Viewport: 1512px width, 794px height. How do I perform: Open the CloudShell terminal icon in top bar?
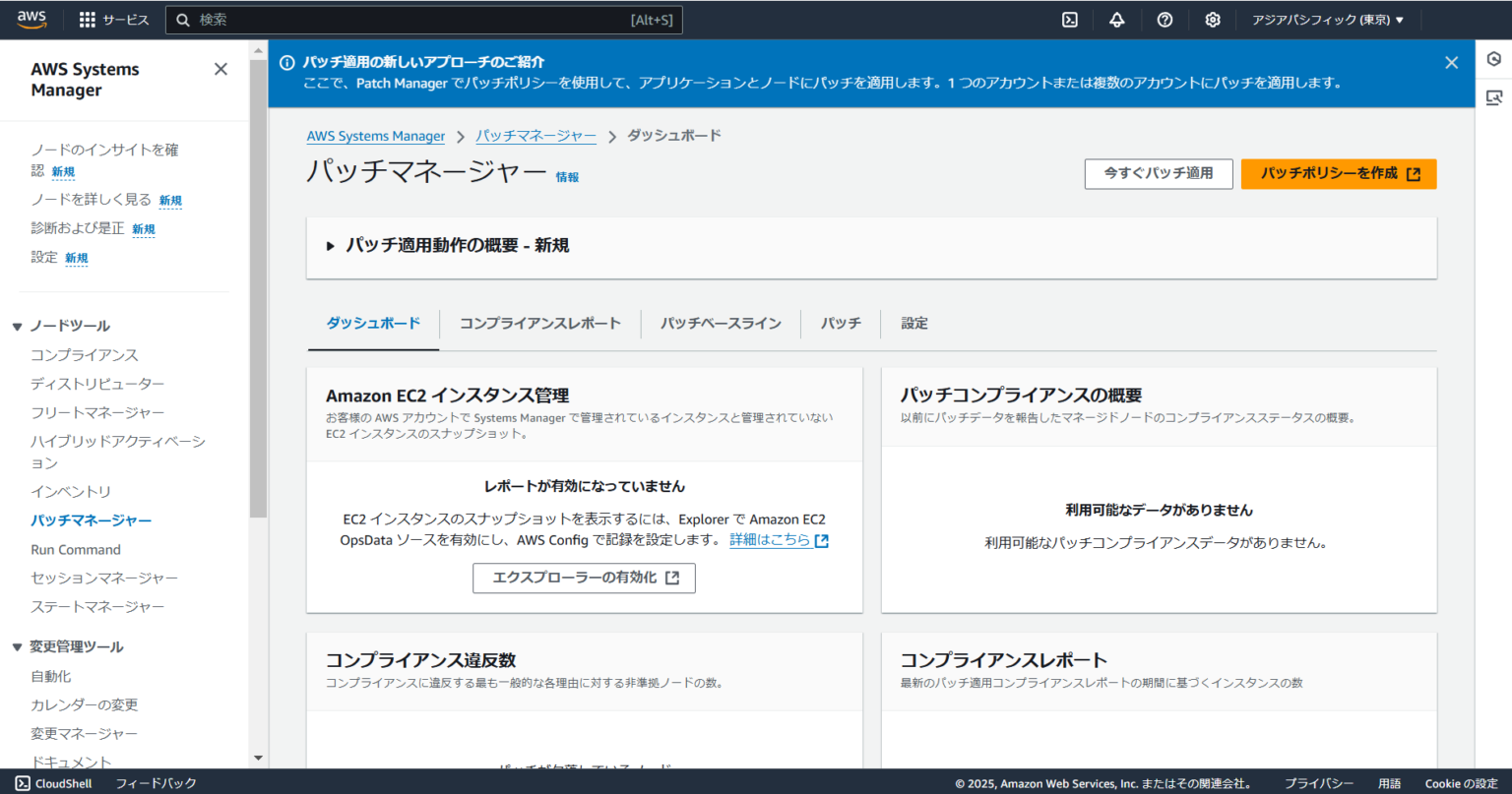pos(1069,20)
